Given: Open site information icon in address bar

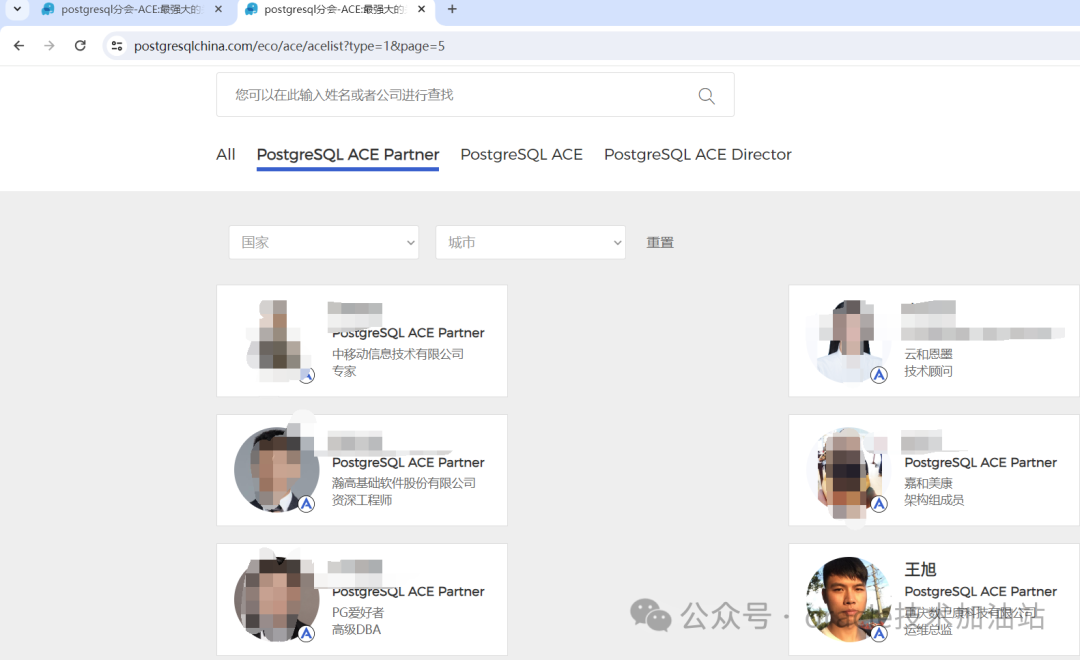Looking at the screenshot, I should coord(117,45).
